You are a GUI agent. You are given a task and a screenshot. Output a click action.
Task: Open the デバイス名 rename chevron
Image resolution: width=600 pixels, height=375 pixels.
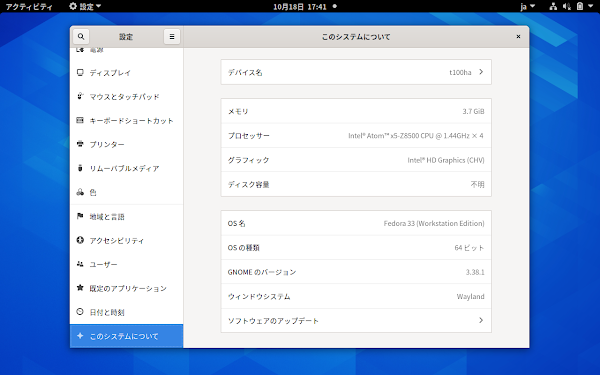tap(481, 72)
